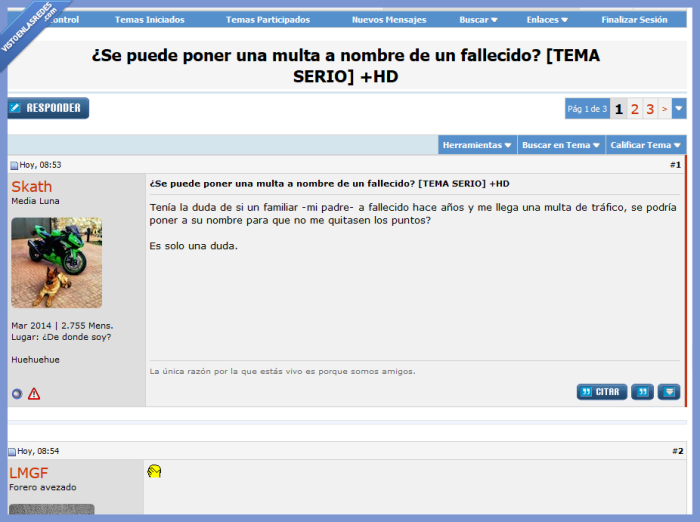Click the post icon next to Hoy, 08:53
The width and height of the screenshot is (700, 522).
pos(14,166)
